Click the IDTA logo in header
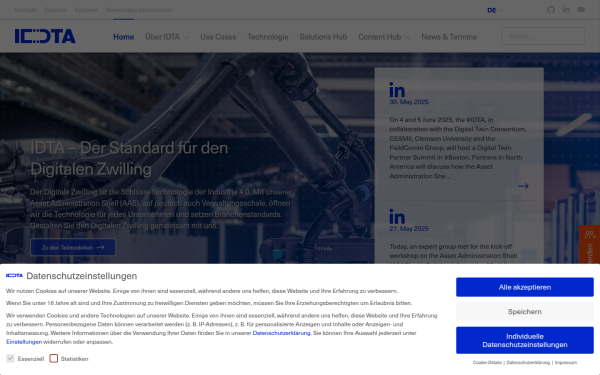Viewport: 600px width, 375px height. pos(45,36)
